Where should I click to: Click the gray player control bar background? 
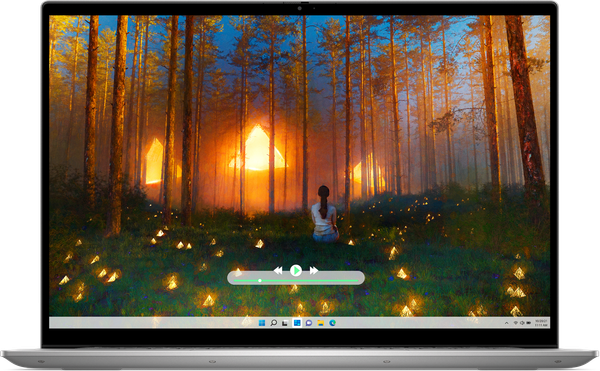pos(295,278)
